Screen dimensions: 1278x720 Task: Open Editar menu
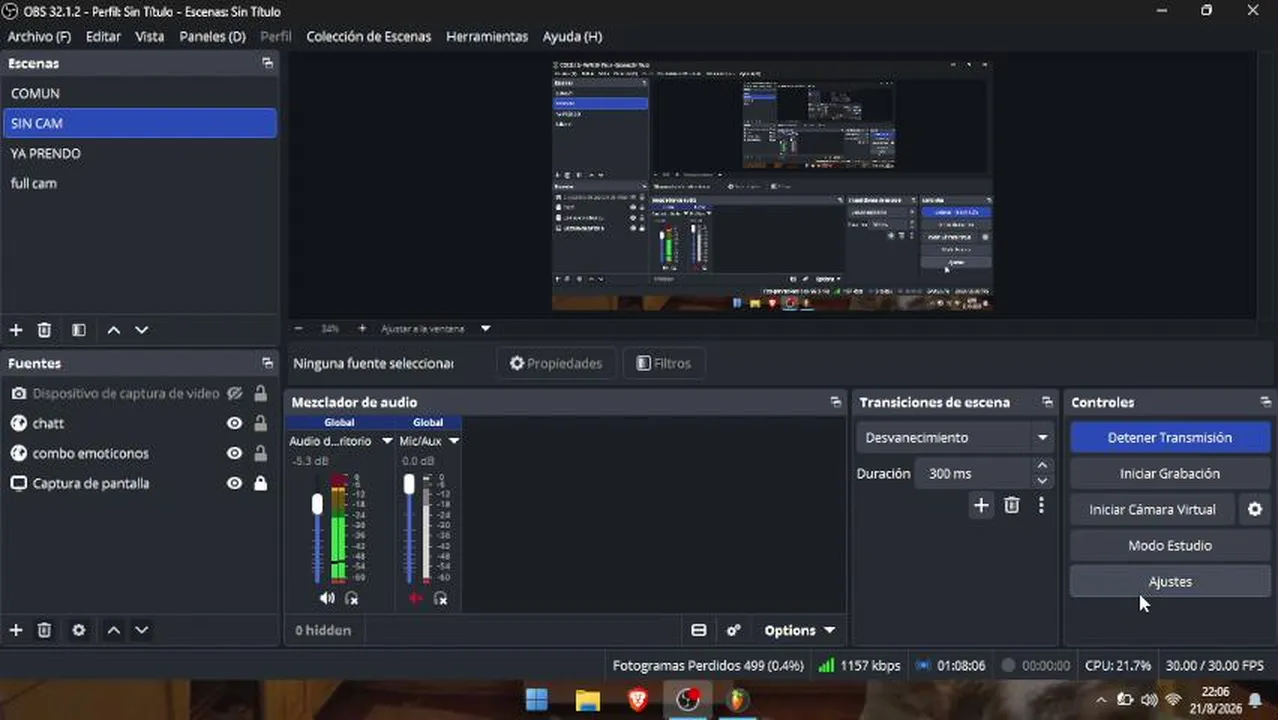[x=103, y=36]
